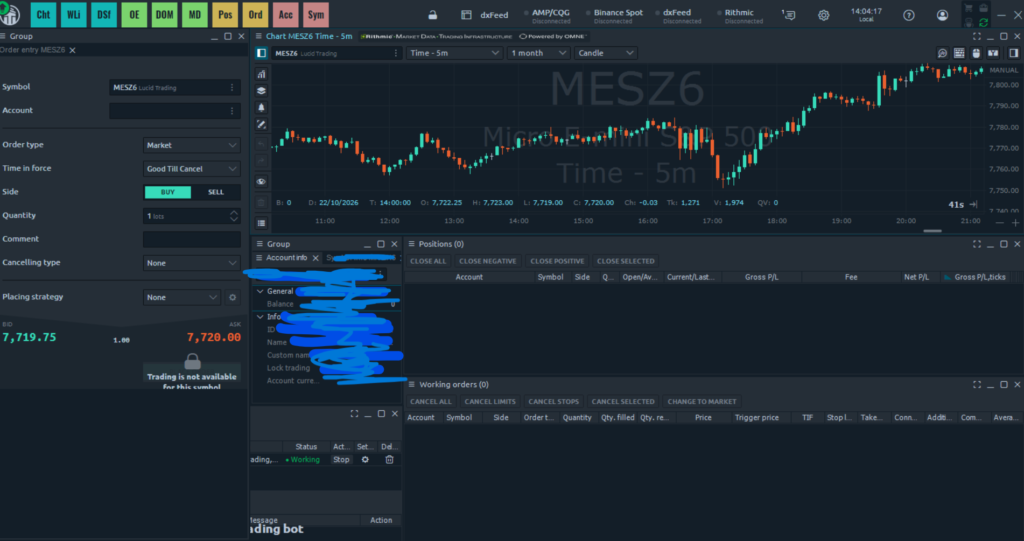Open the Symbol MESZ6 field menu dots

(232, 88)
